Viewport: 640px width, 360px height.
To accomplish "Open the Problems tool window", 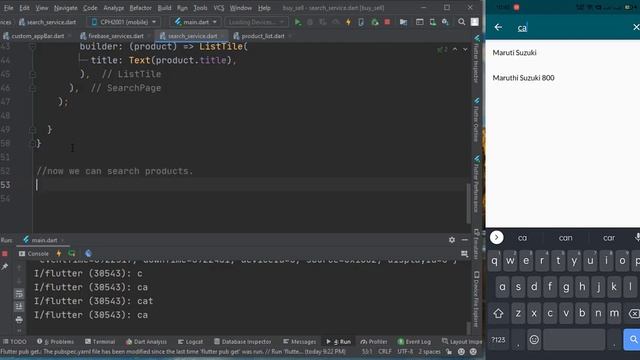I will (x=56, y=342).
